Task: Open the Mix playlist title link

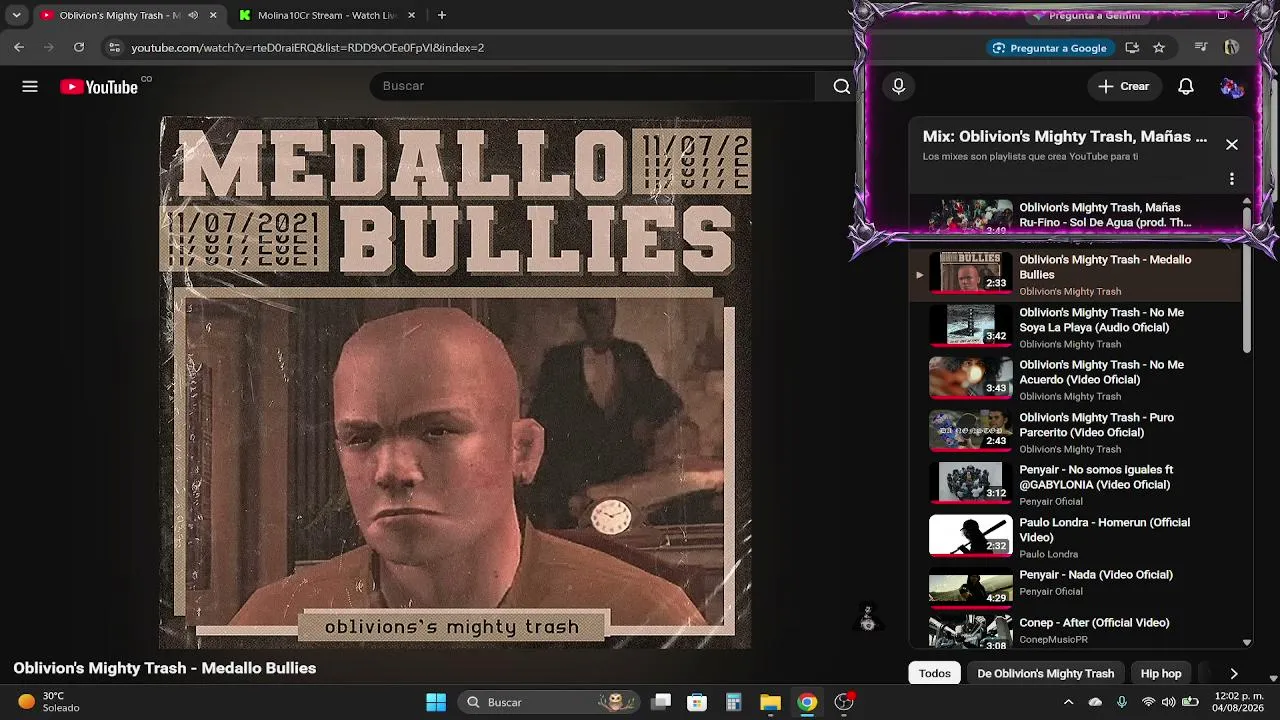Action: (1064, 137)
